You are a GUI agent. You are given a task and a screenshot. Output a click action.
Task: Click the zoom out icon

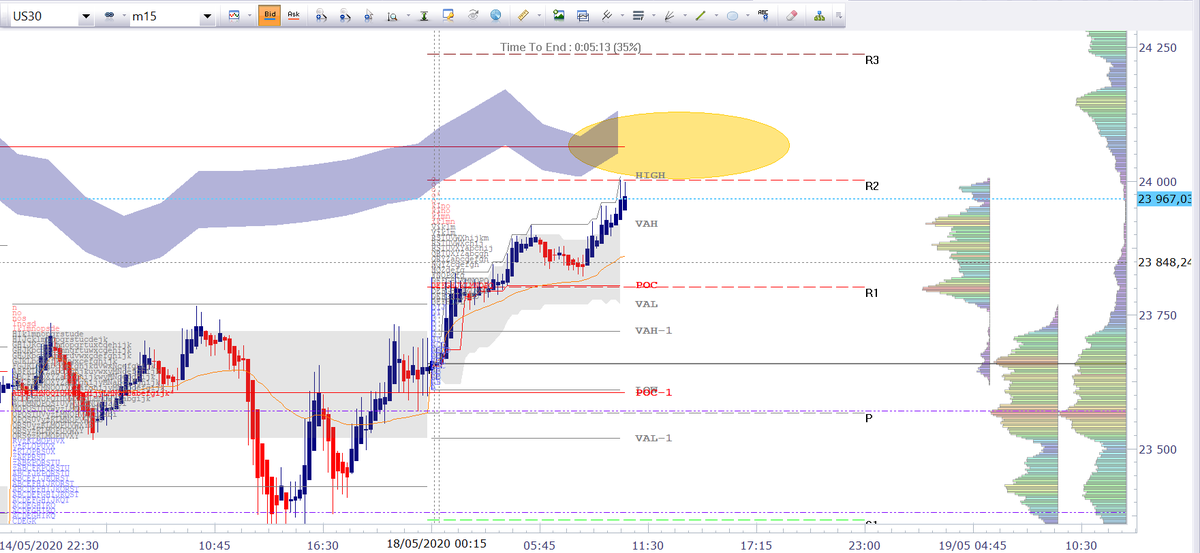[x=345, y=15]
